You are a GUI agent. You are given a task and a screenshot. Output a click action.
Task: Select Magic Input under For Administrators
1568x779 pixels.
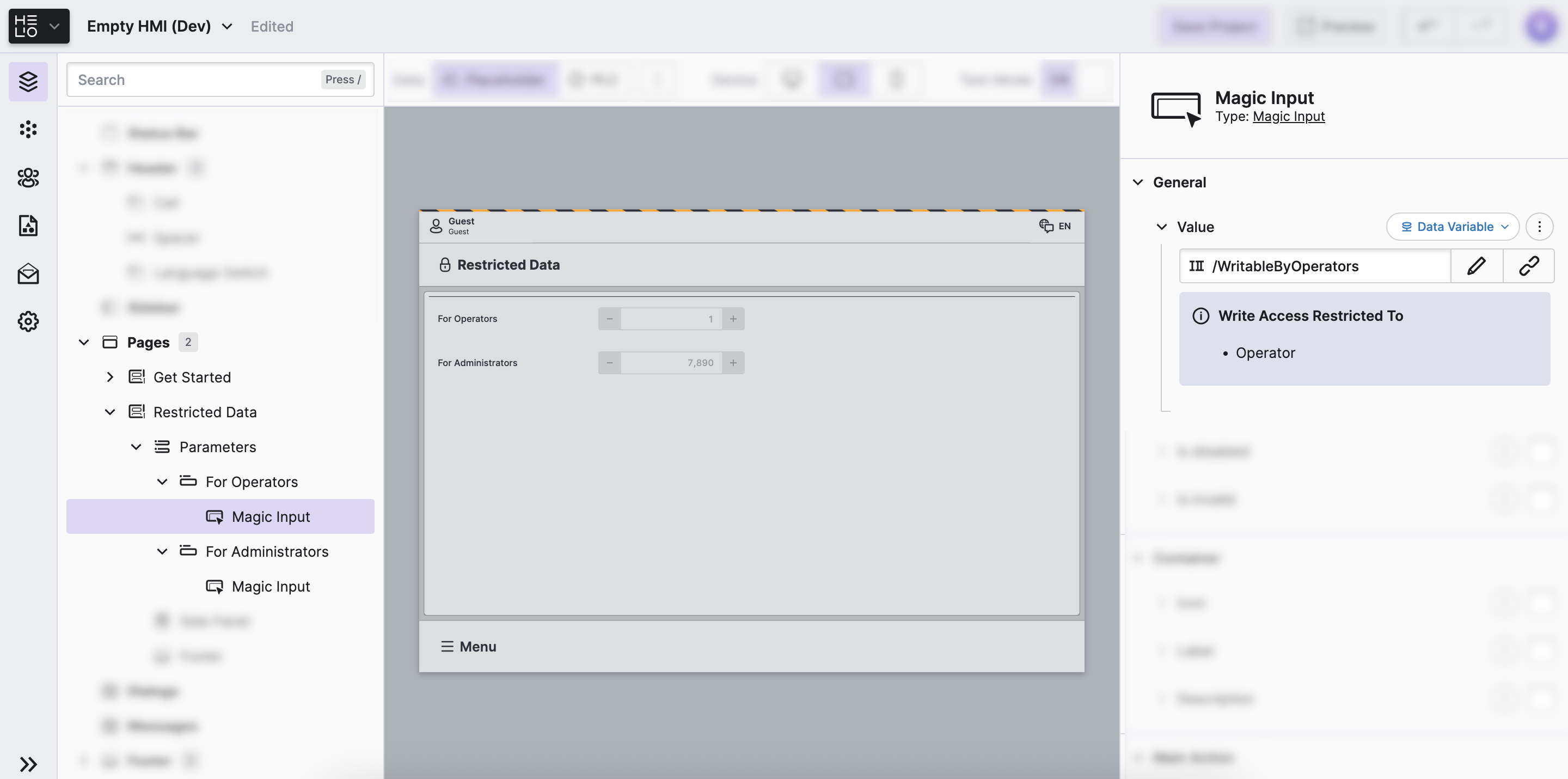[270, 587]
